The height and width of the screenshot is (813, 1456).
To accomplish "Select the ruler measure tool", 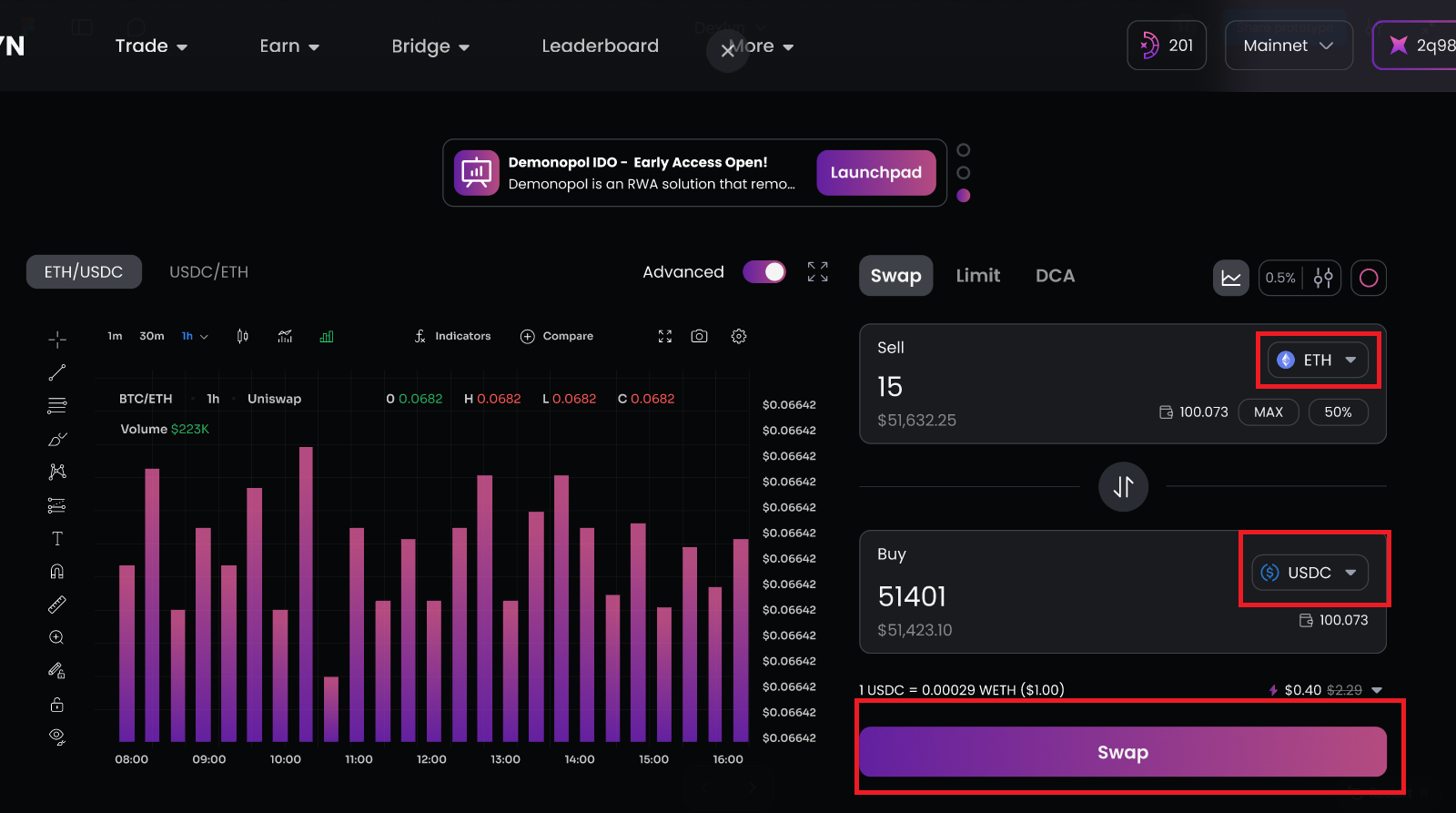I will [56, 605].
